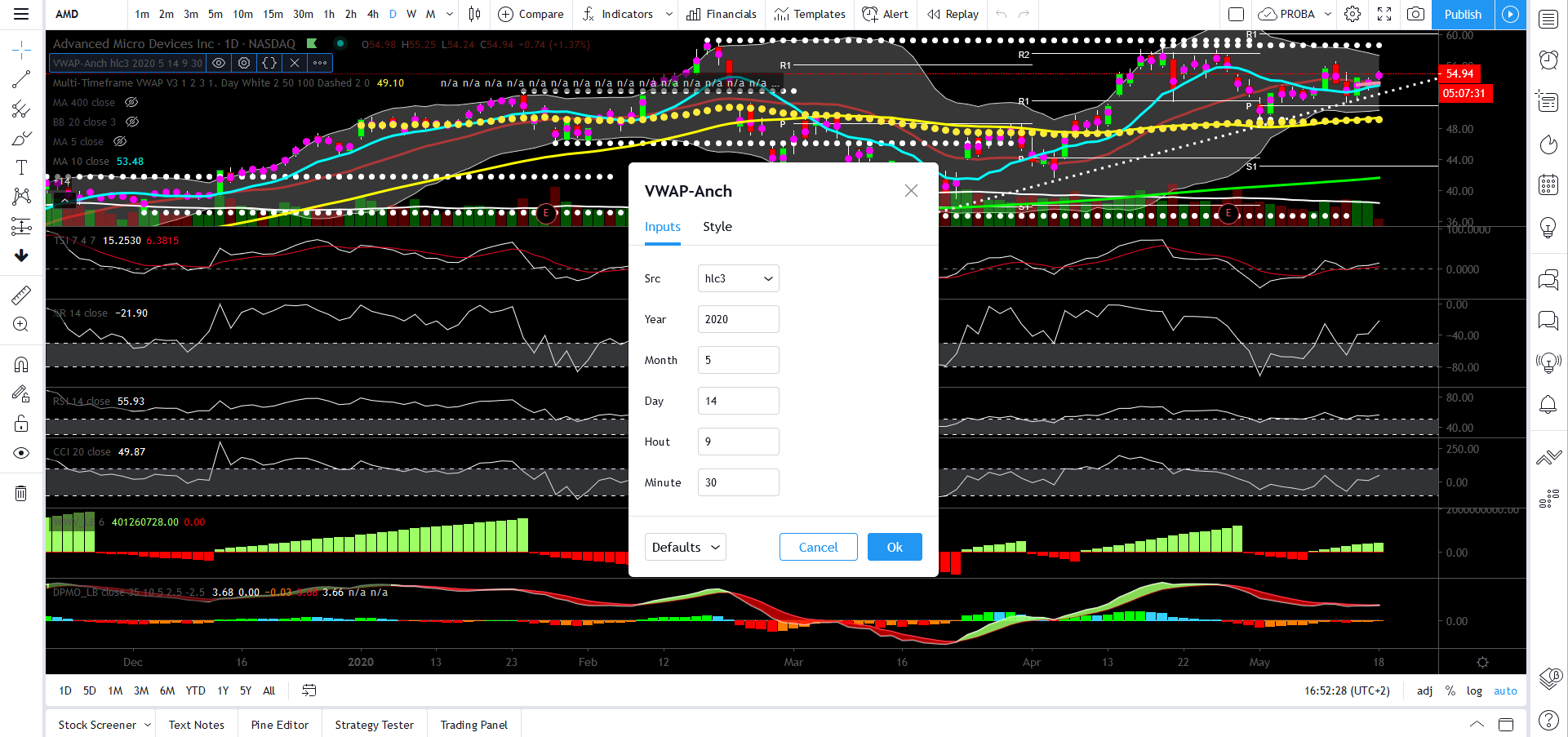Image resolution: width=1568 pixels, height=737 pixels.
Task: Open candlestick chart style selector
Action: coord(474,14)
